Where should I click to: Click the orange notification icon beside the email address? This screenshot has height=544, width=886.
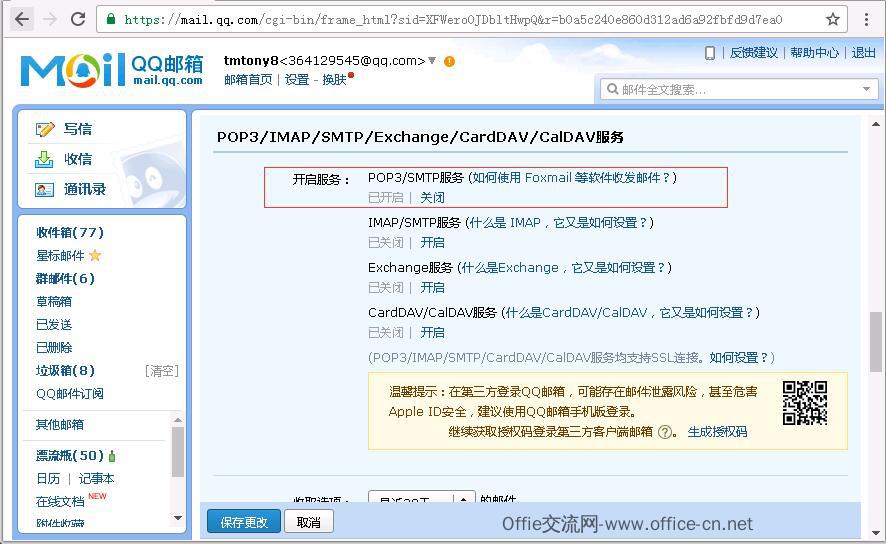coord(449,61)
